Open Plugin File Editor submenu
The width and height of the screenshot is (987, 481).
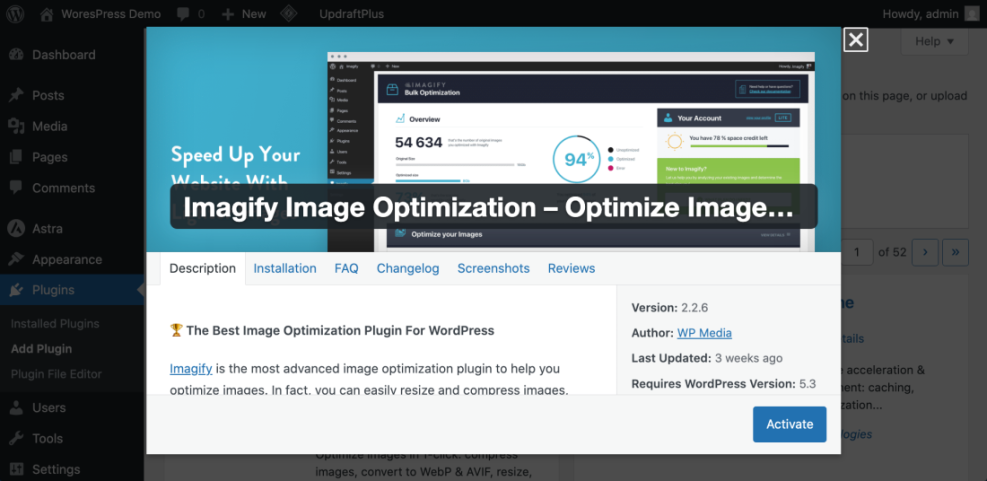[x=56, y=374]
